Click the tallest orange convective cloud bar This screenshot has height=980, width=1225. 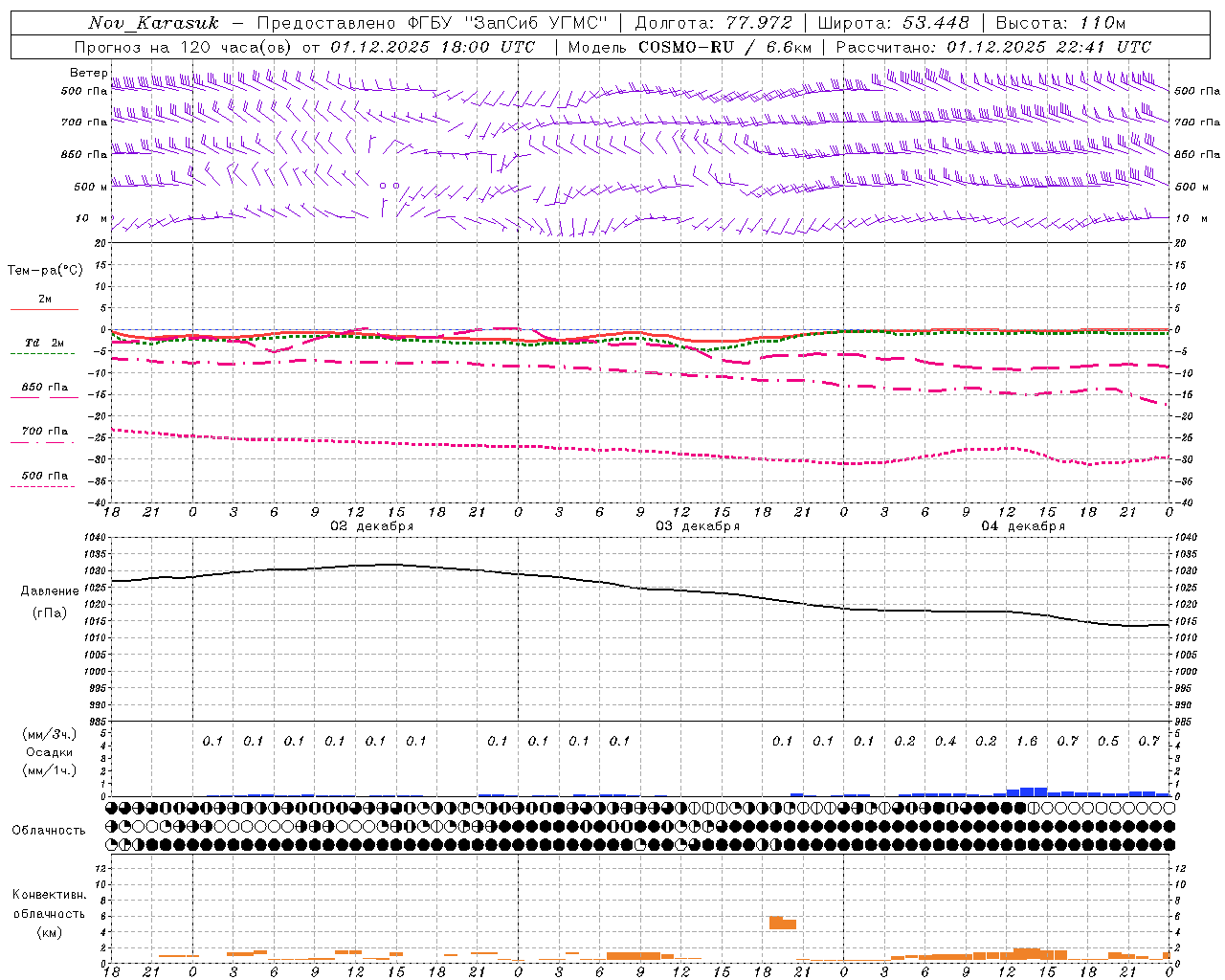(776, 923)
